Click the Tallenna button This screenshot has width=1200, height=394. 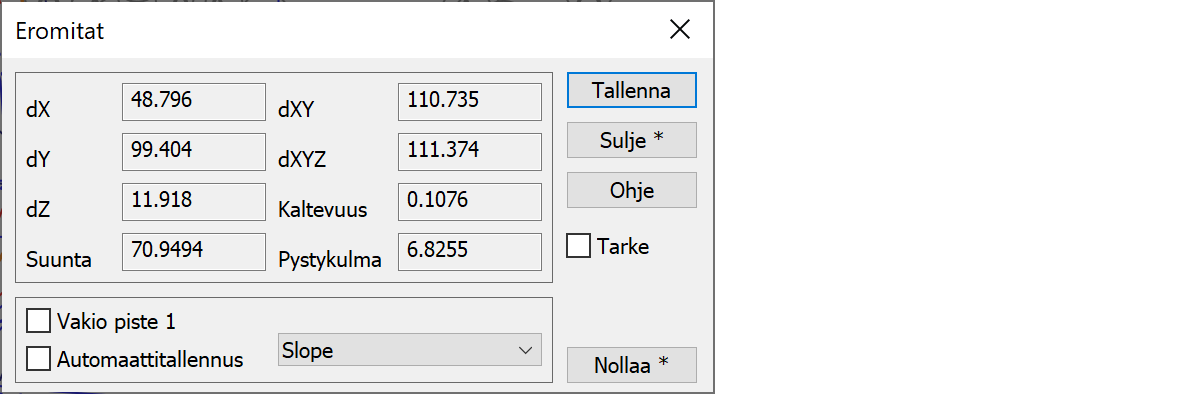pos(631,90)
